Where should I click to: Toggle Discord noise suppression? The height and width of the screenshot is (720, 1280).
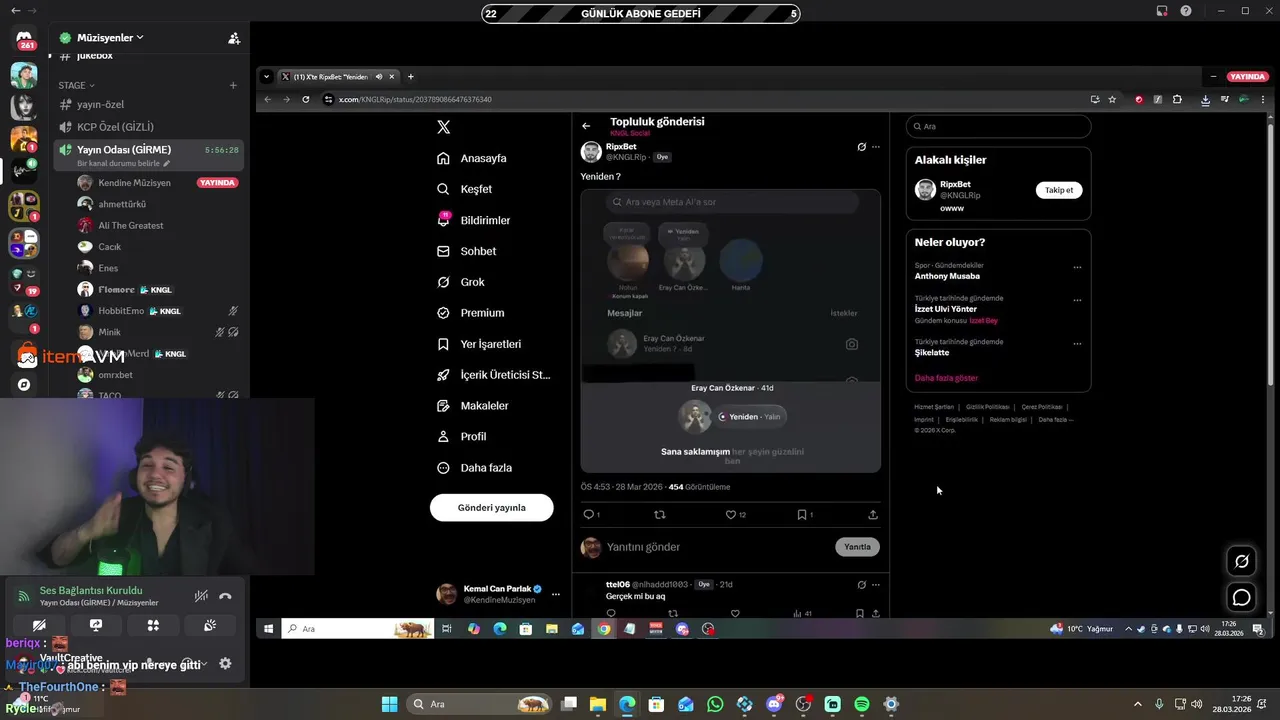pos(201,596)
